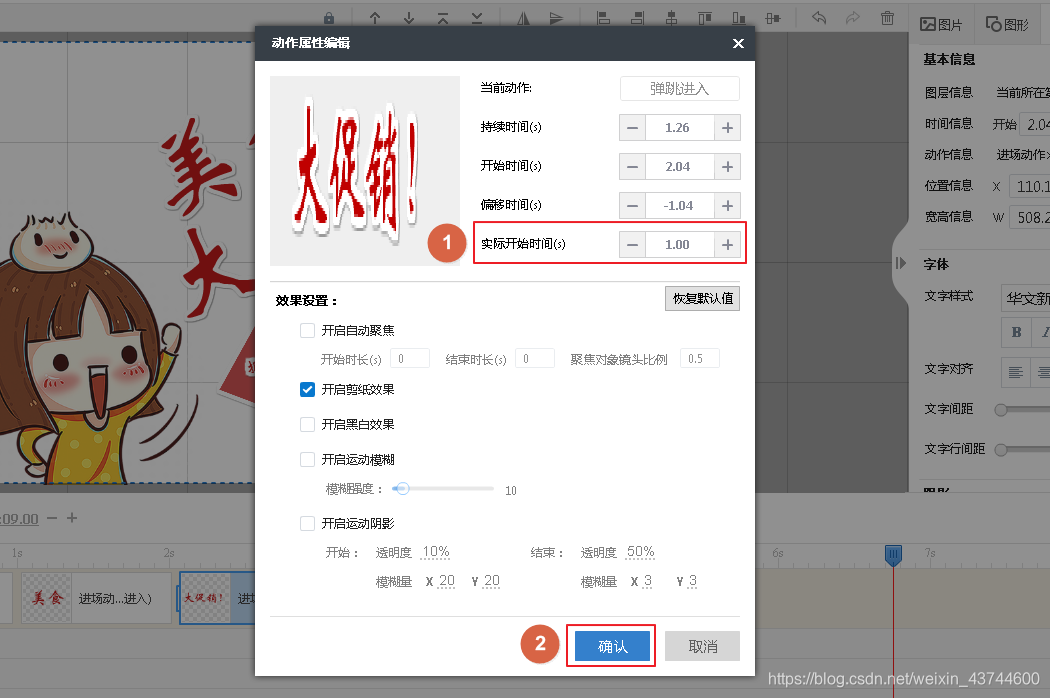The height and width of the screenshot is (698, 1050).
Task: Move layer down with down-arrow icon
Action: pyautogui.click(x=408, y=18)
